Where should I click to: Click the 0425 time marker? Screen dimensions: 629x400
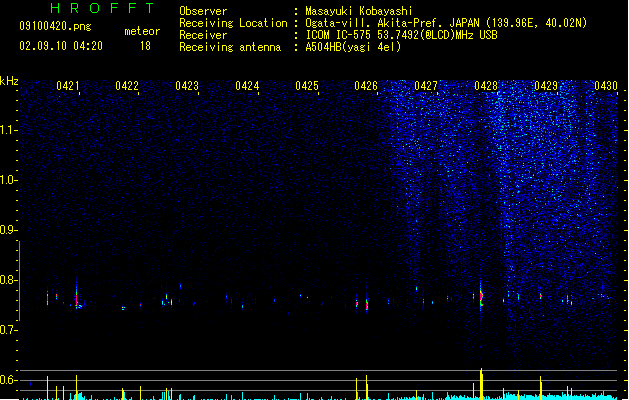point(307,86)
